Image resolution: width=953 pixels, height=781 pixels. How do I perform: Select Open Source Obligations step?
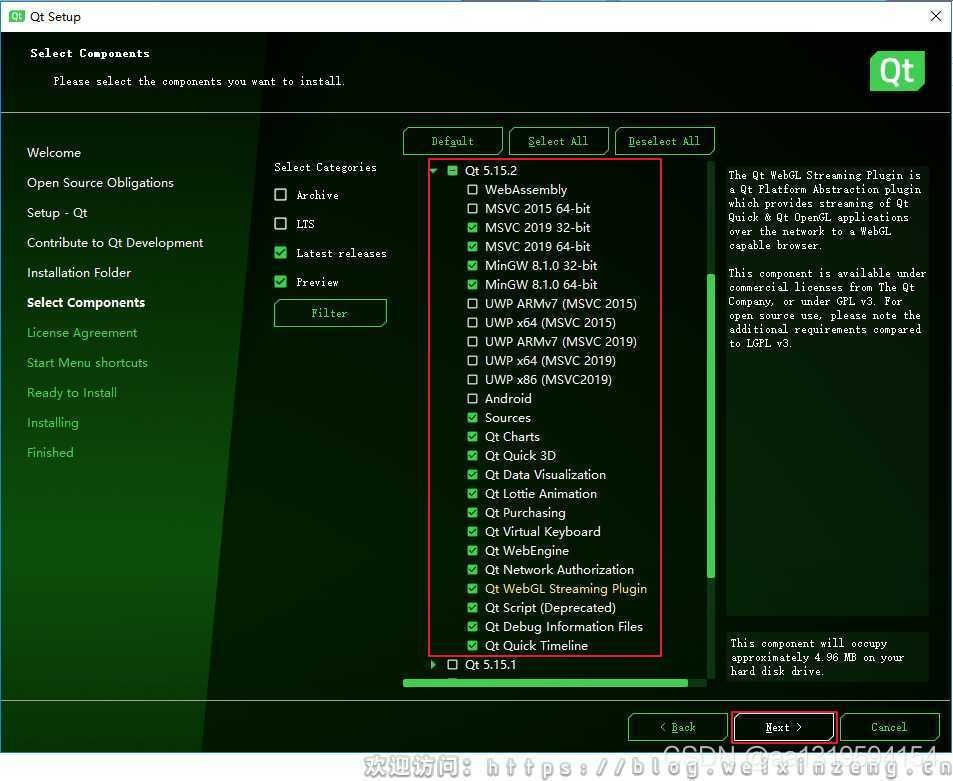click(x=100, y=182)
